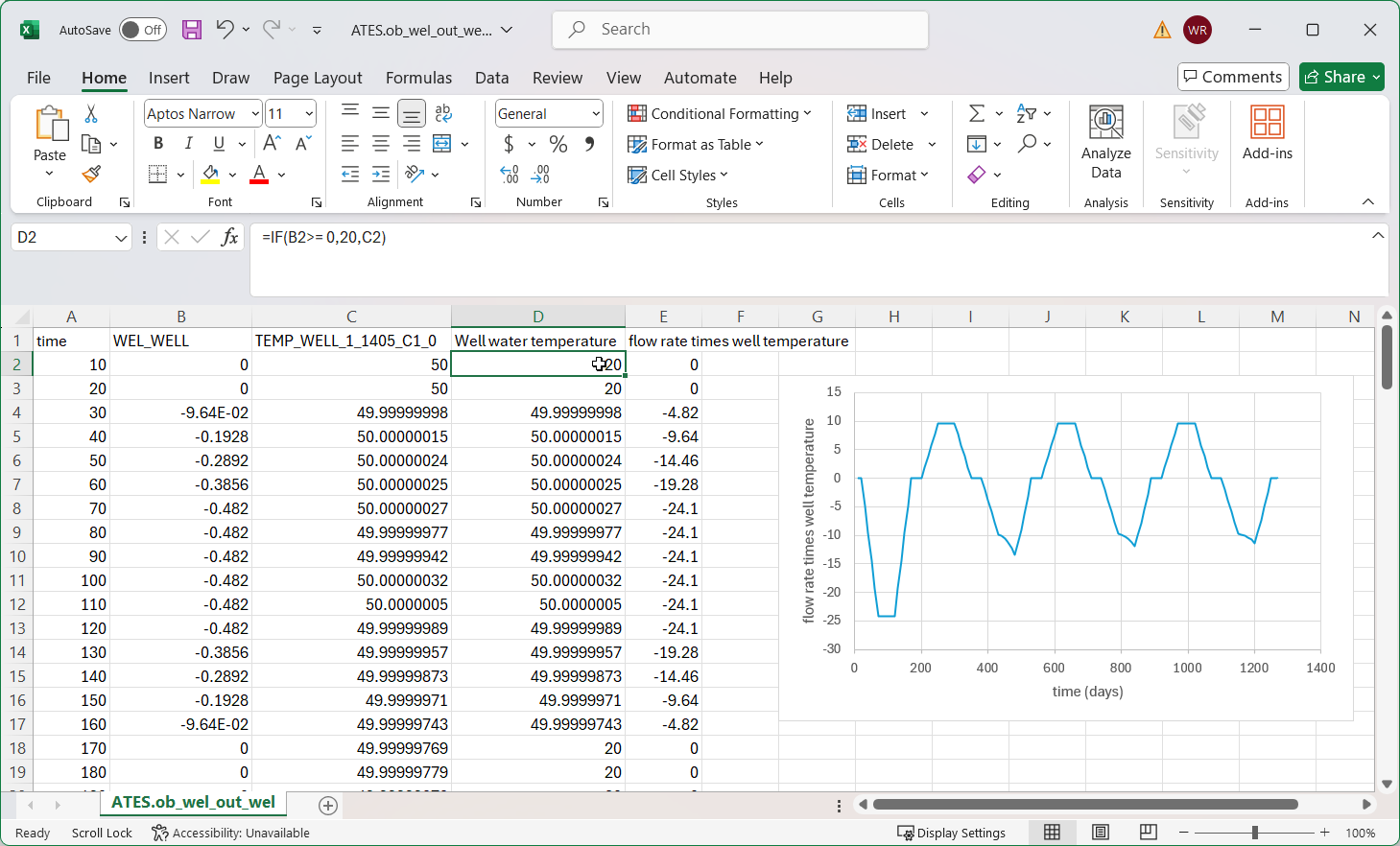The height and width of the screenshot is (846, 1400).
Task: Increase decimal places
Action: pos(510,175)
